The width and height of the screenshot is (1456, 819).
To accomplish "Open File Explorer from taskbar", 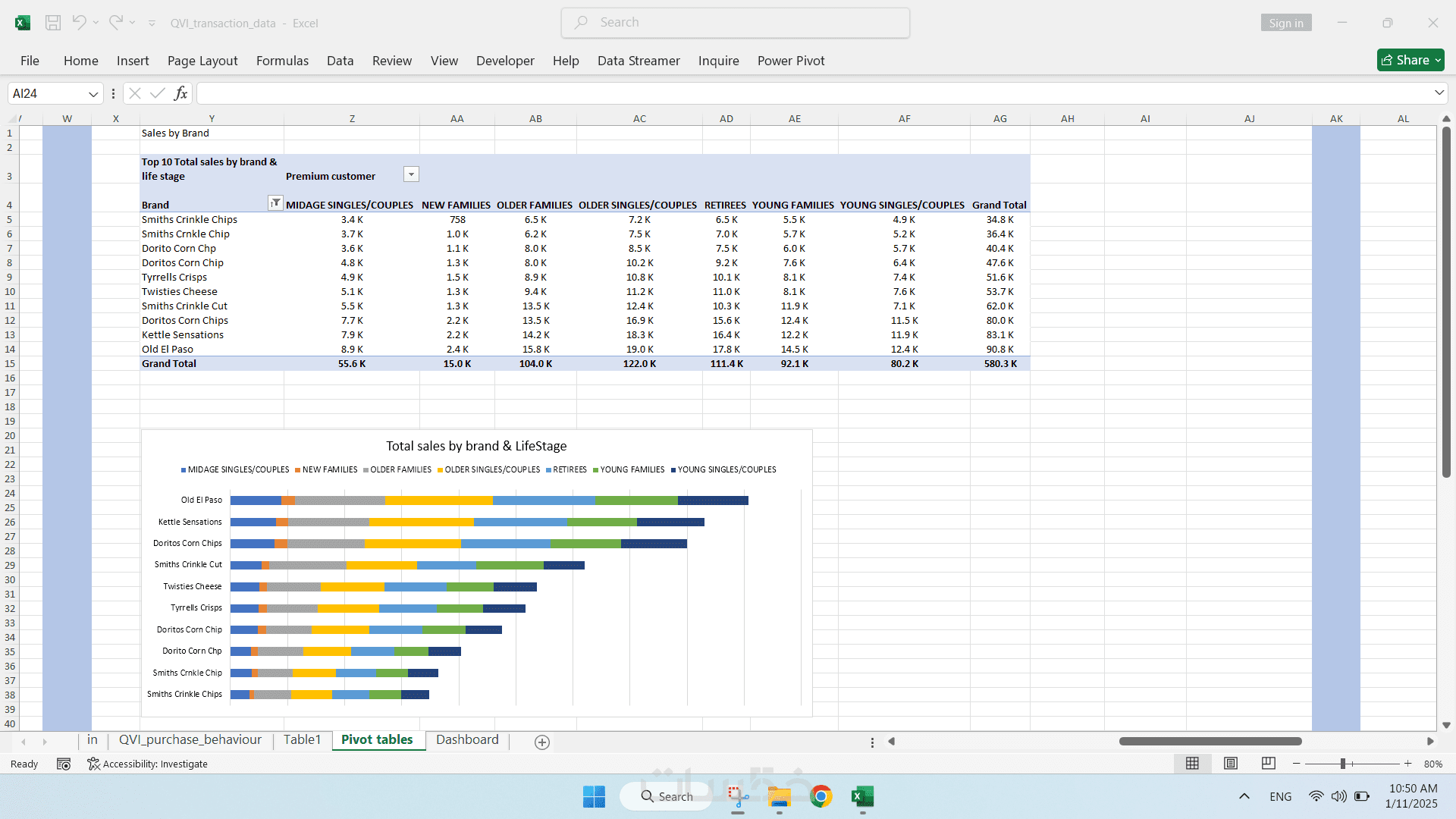I will pyautogui.click(x=780, y=796).
